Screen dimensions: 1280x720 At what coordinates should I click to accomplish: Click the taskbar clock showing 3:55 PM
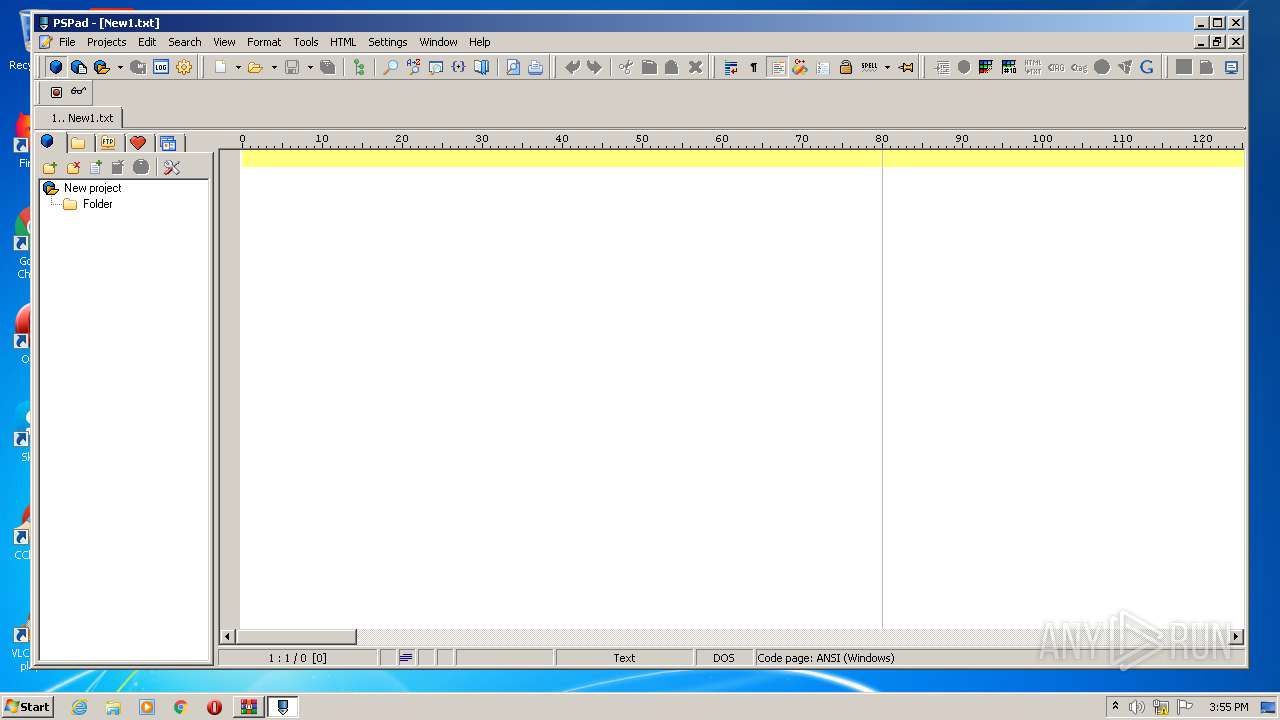pos(1228,707)
